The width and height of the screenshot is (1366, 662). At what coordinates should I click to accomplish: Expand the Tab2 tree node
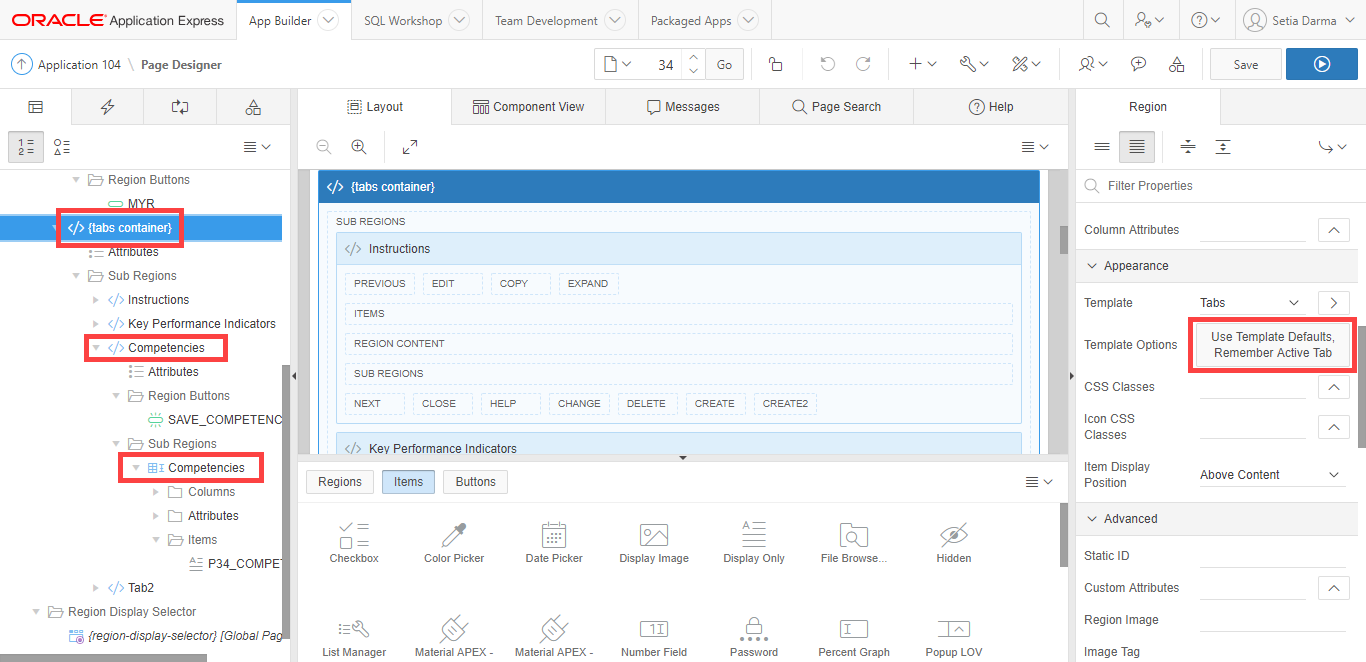96,588
